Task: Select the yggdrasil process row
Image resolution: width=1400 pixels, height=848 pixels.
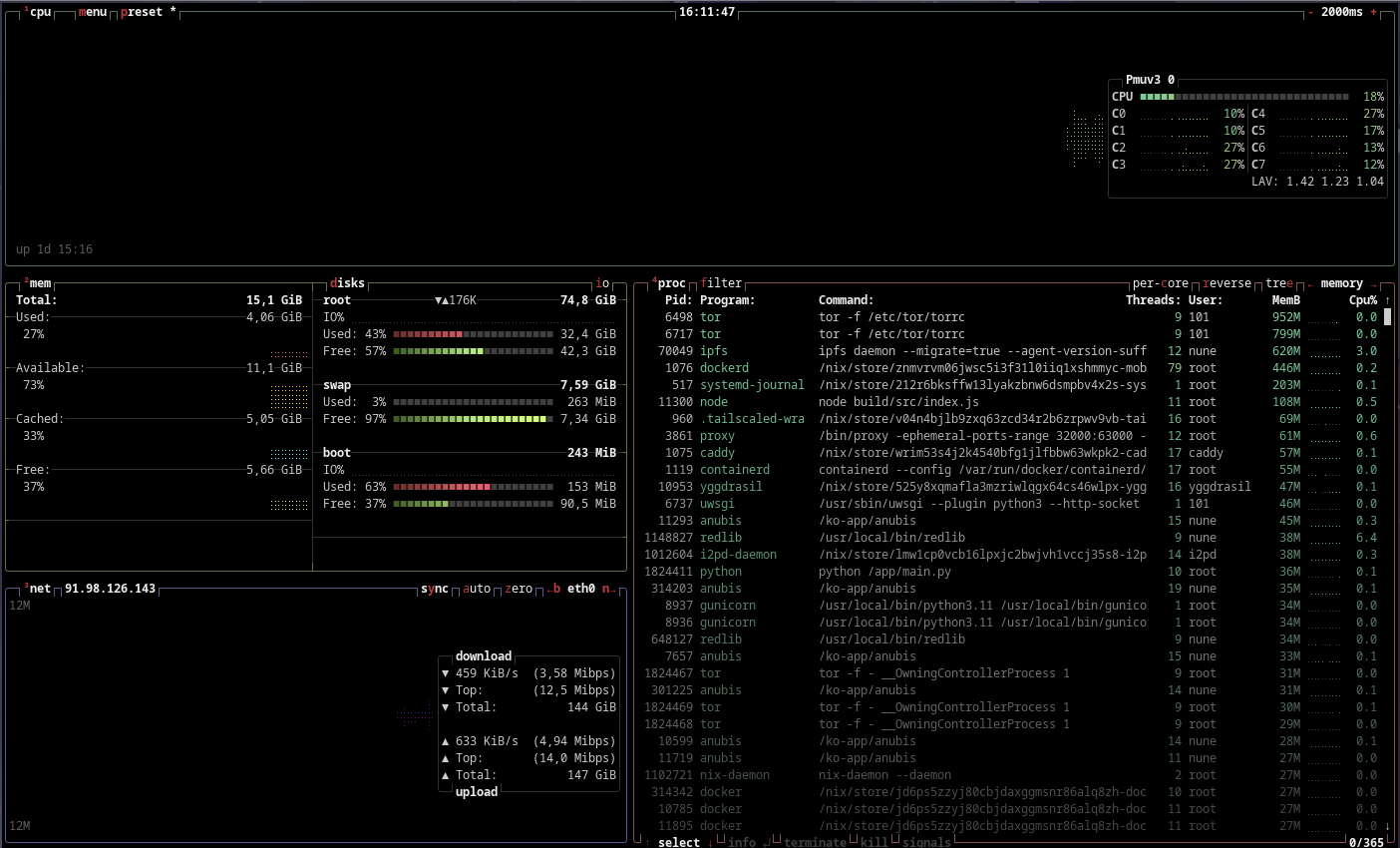Action: click(x=1011, y=487)
